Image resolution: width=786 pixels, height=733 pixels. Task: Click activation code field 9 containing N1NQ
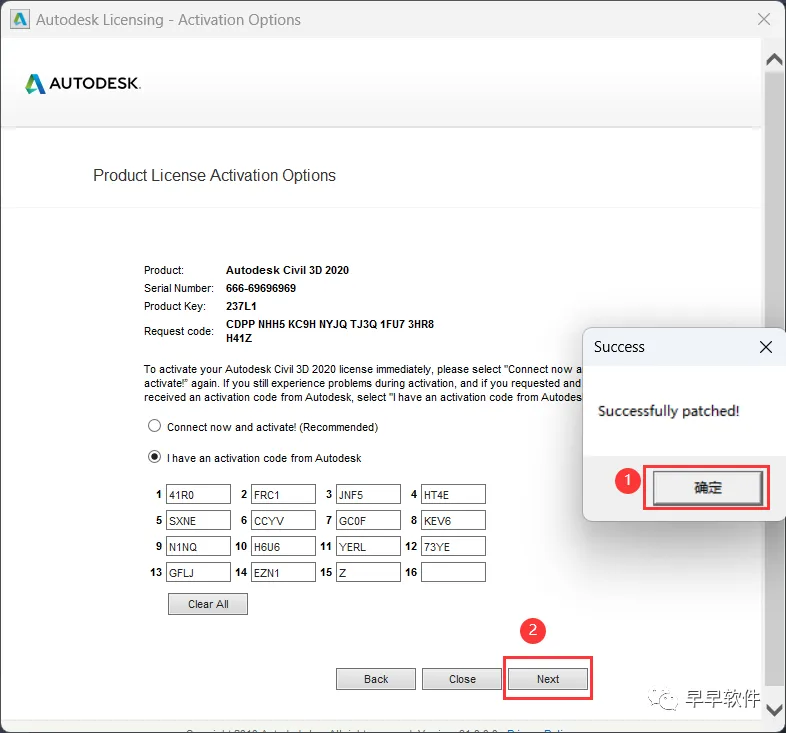tap(199, 546)
